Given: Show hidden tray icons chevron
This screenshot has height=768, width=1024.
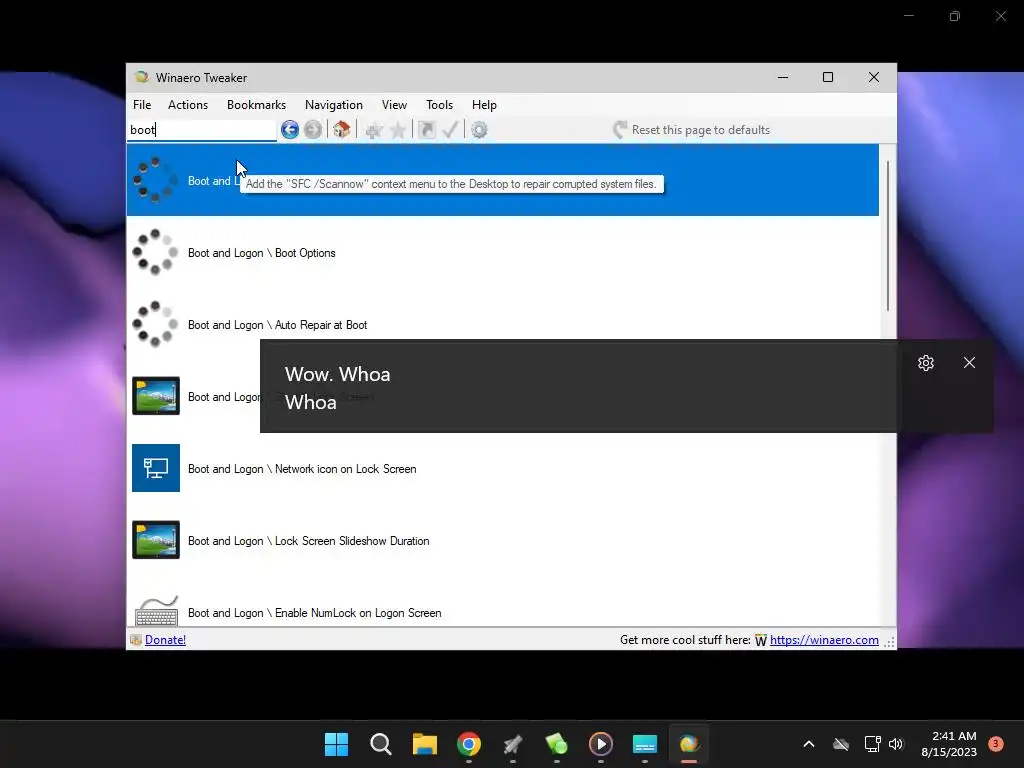Looking at the screenshot, I should (x=808, y=744).
